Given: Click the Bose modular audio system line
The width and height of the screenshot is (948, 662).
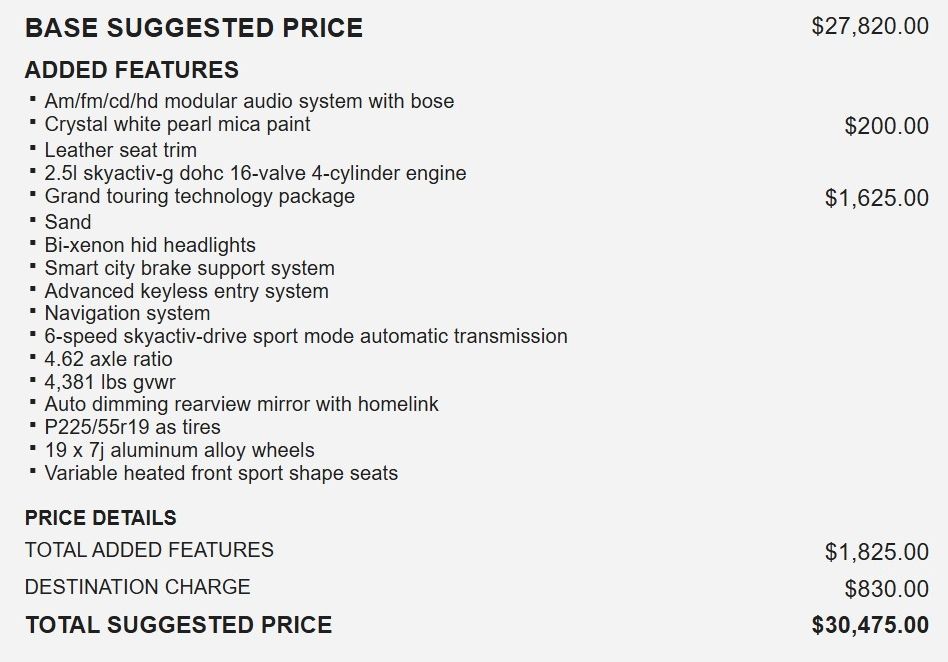Looking at the screenshot, I should (249, 101).
